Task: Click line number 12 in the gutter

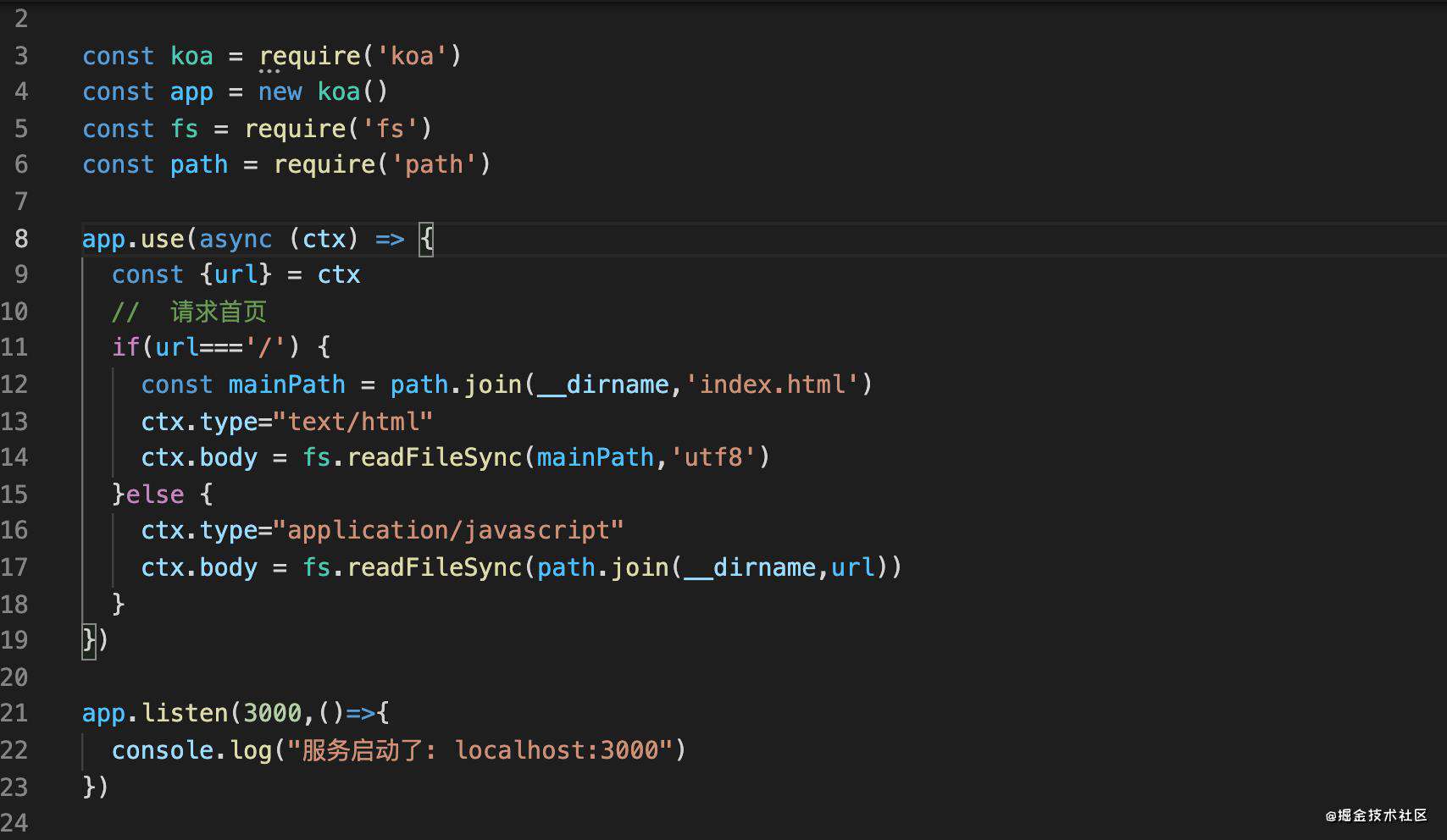Action: coord(14,384)
